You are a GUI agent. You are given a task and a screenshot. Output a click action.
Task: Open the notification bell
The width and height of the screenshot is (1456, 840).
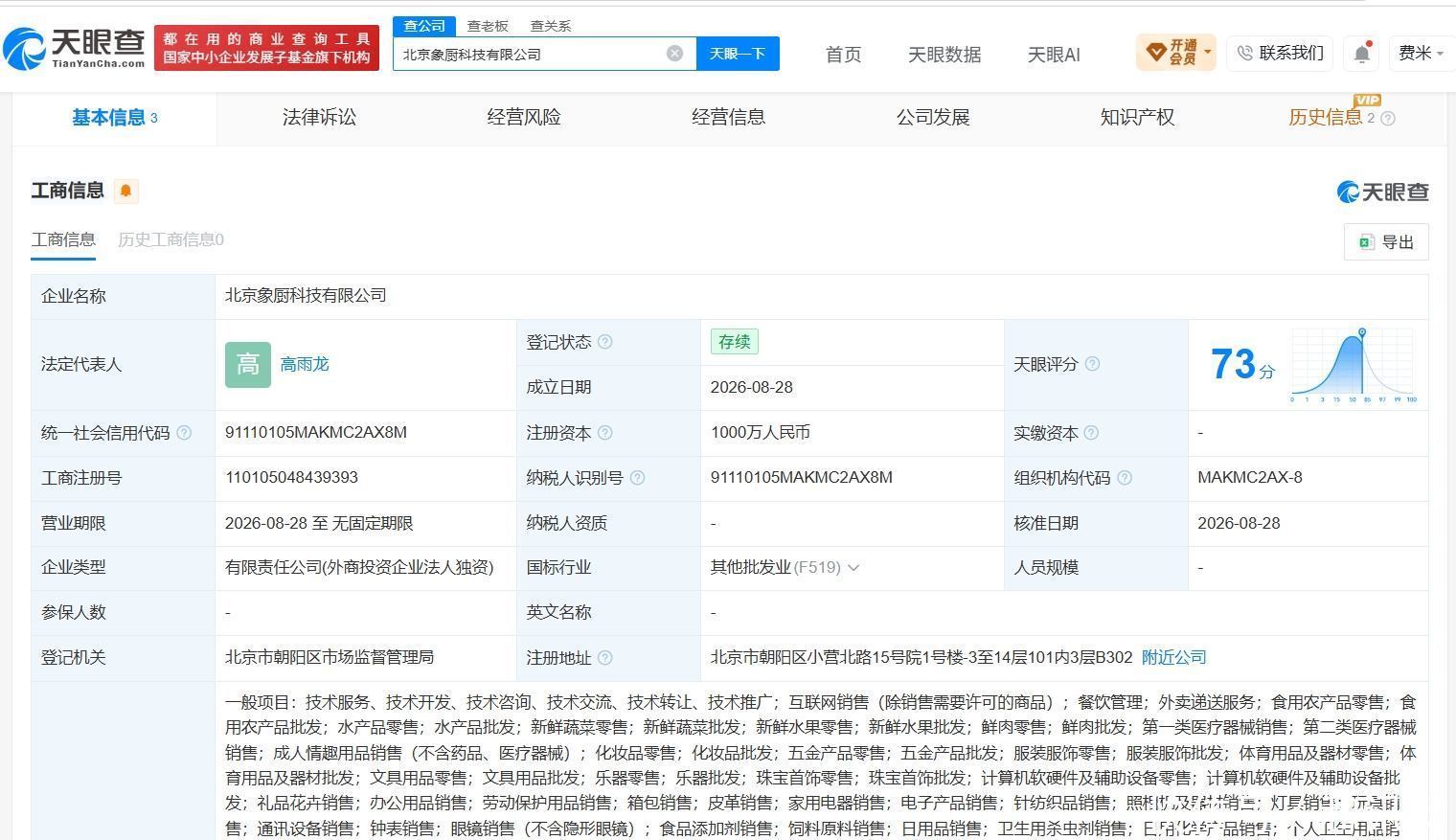tap(1361, 54)
